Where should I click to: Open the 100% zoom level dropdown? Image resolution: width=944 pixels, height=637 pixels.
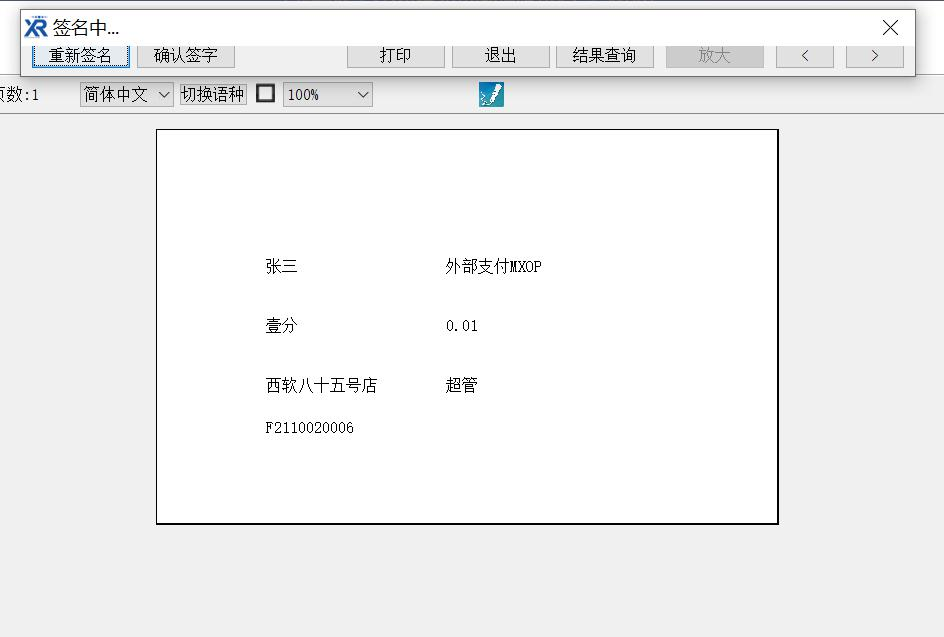pyautogui.click(x=328, y=95)
